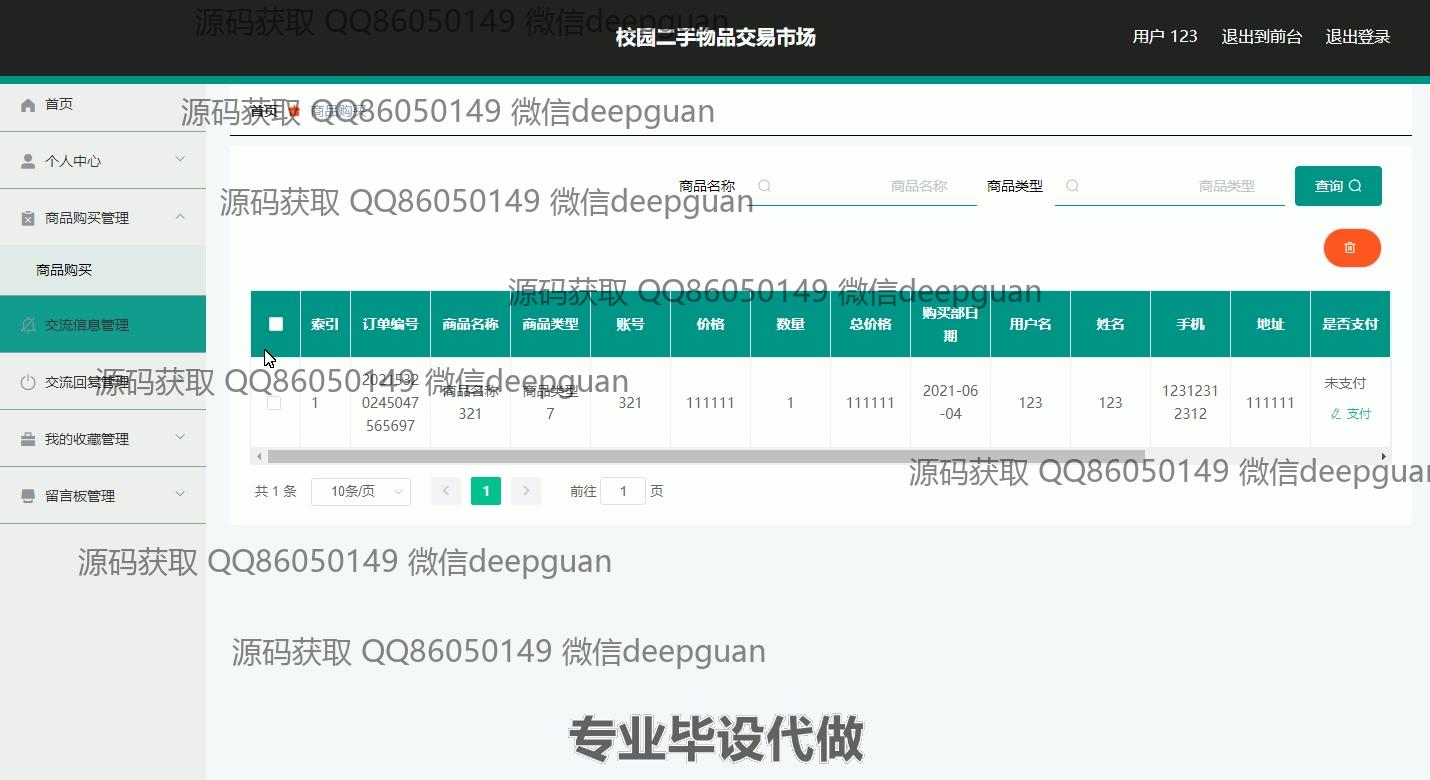Click the personal center user icon
Image resolution: width=1430 pixels, height=780 pixels.
[x=28, y=161]
